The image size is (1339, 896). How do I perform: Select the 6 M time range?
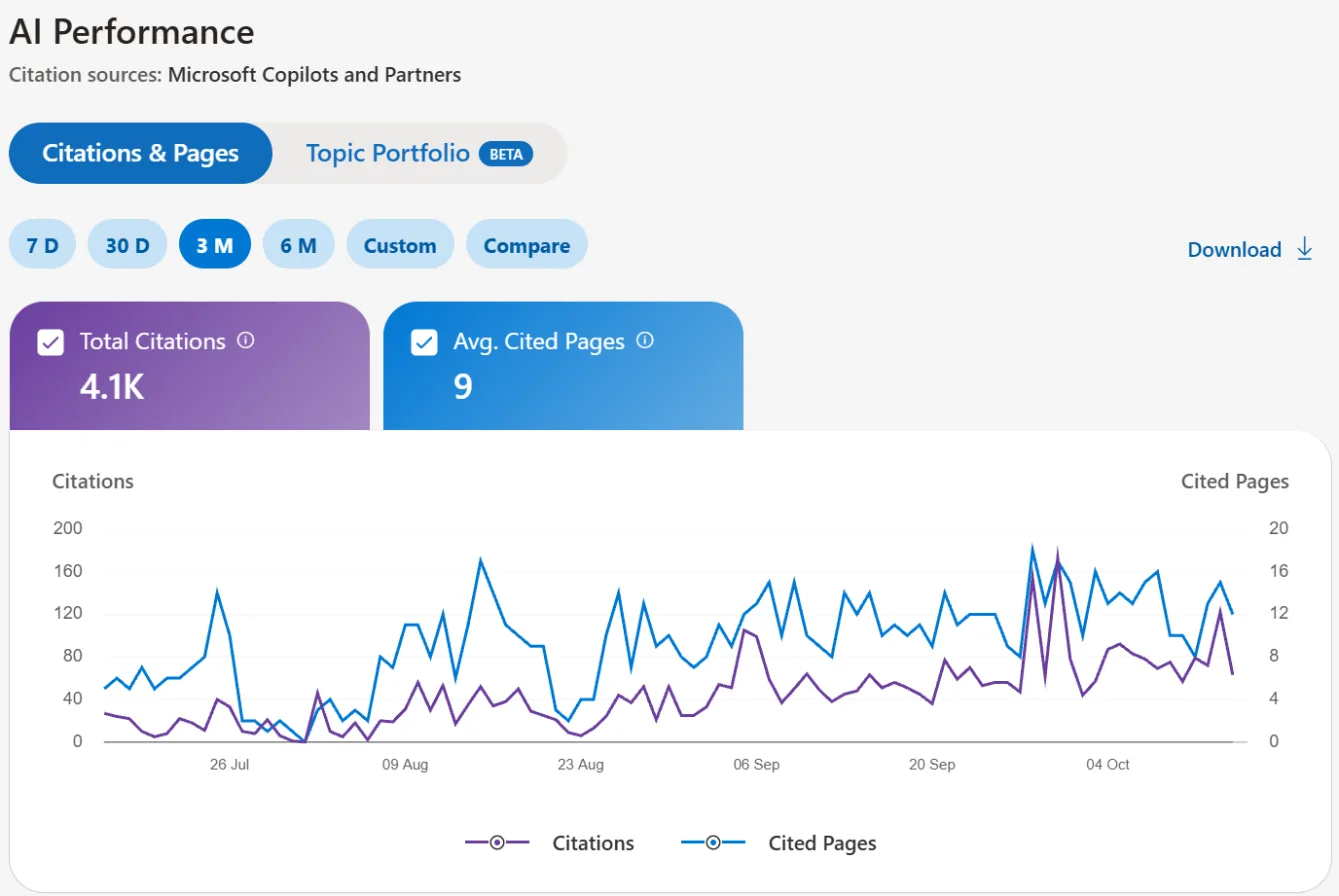coord(298,245)
